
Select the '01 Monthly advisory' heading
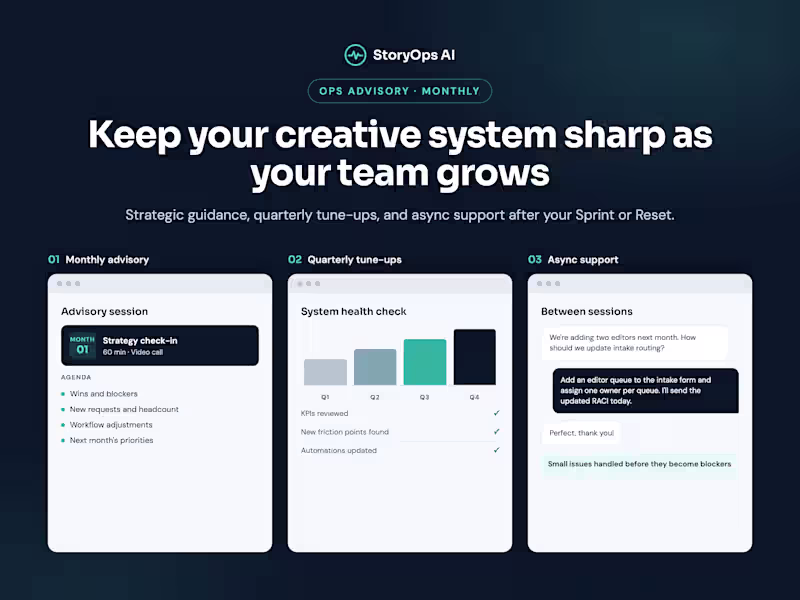click(x=98, y=260)
